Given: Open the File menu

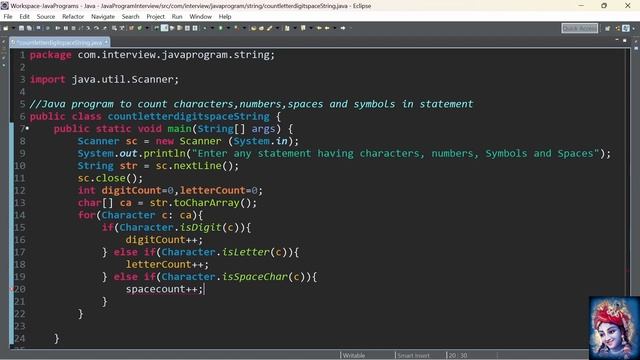Looking at the screenshot, I should 8,17.
